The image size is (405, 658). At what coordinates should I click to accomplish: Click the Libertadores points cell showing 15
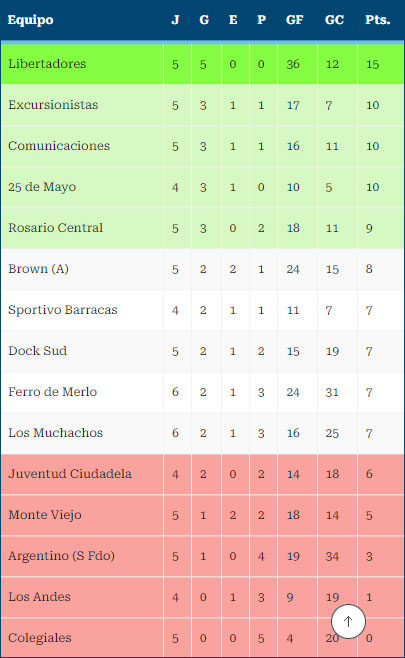[x=372, y=65]
